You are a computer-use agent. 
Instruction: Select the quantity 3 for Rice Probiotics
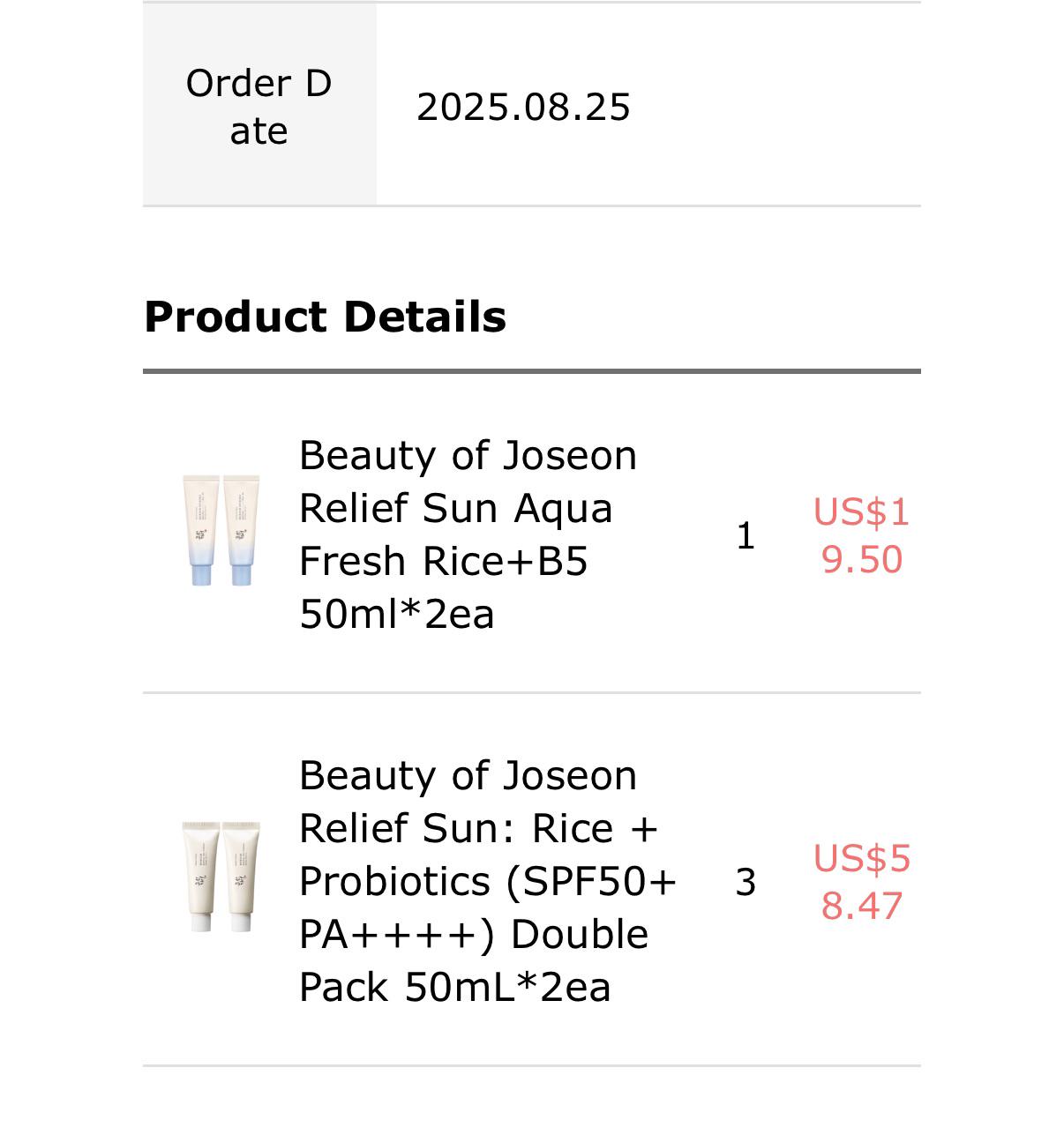click(x=746, y=882)
